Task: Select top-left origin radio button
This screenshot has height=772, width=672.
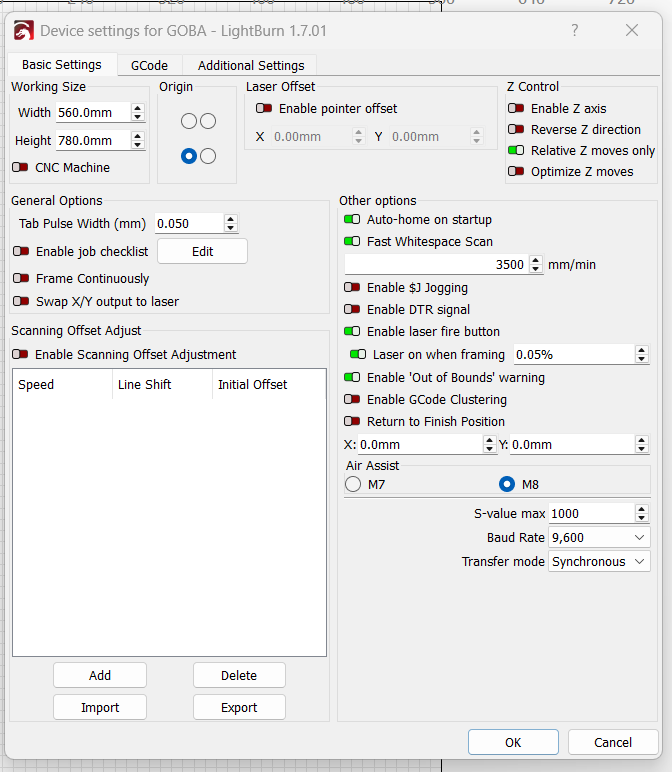Action: (x=189, y=121)
